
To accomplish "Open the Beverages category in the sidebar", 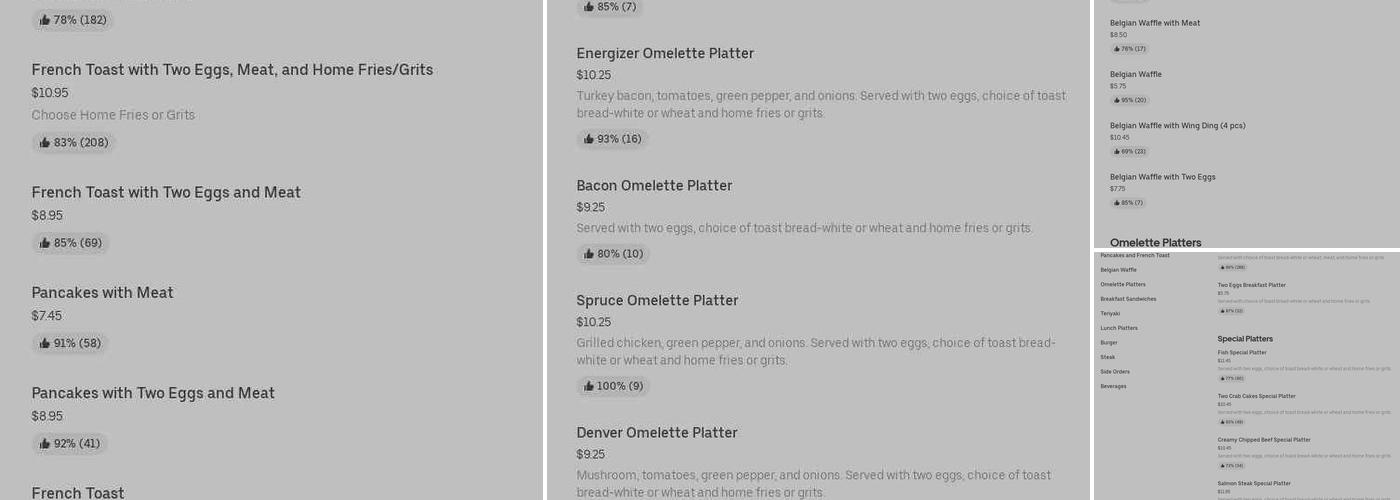I will 1113,386.
